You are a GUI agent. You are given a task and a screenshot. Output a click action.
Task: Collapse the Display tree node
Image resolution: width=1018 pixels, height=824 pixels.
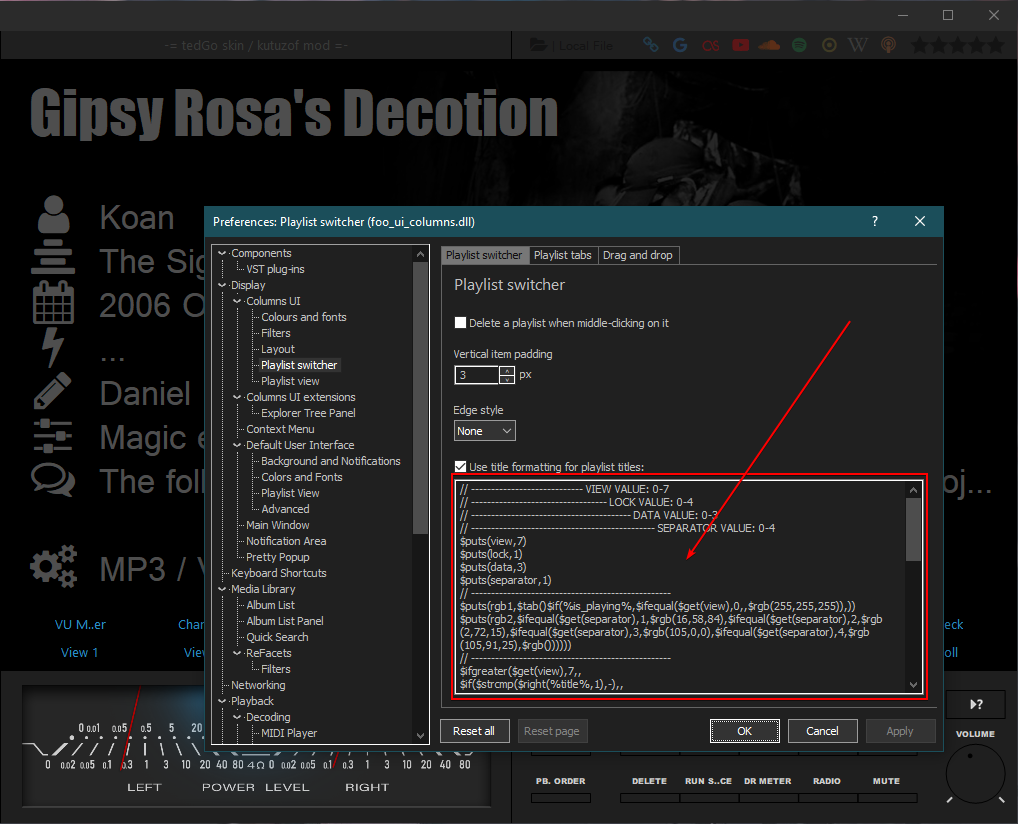pyautogui.click(x=223, y=285)
